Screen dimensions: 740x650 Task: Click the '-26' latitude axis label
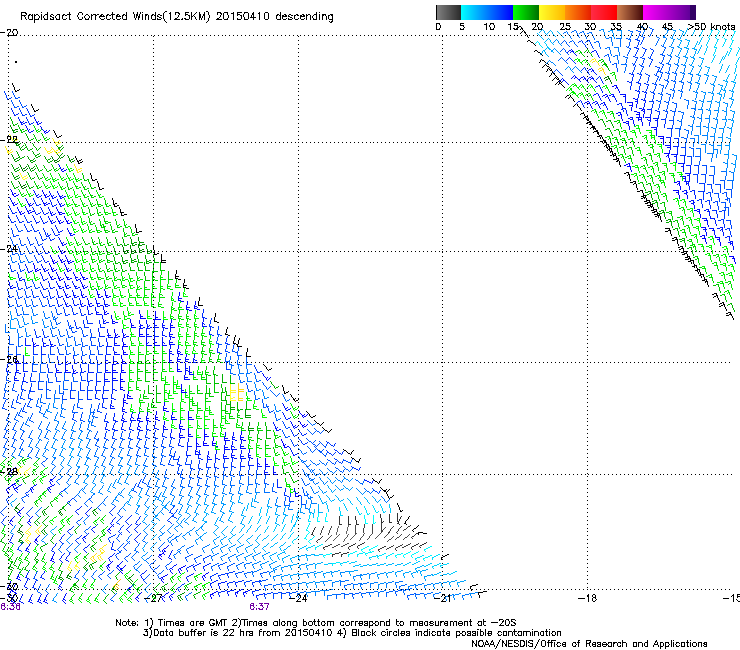click(9, 360)
